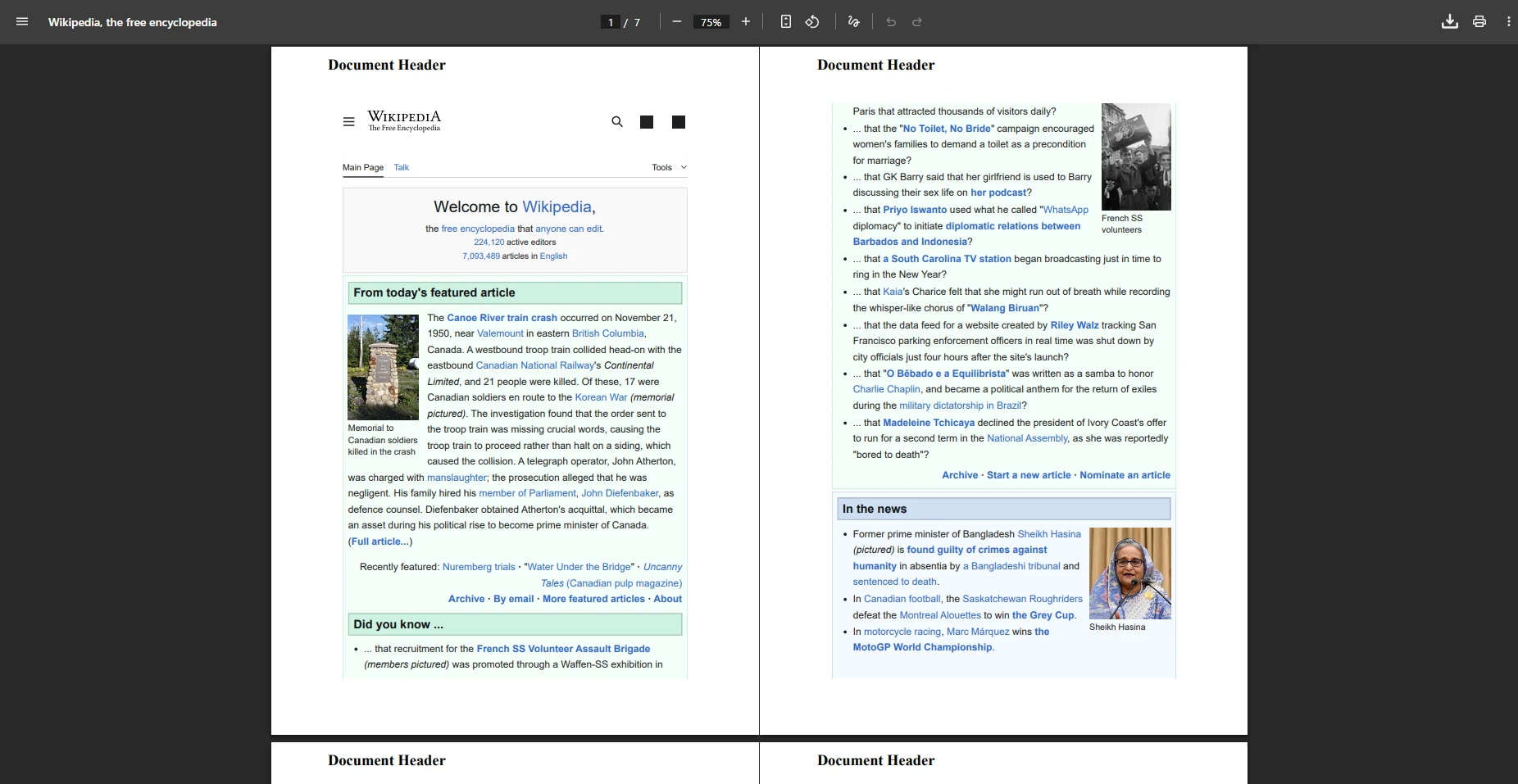
Task: Click the page number input field
Action: pos(611,22)
